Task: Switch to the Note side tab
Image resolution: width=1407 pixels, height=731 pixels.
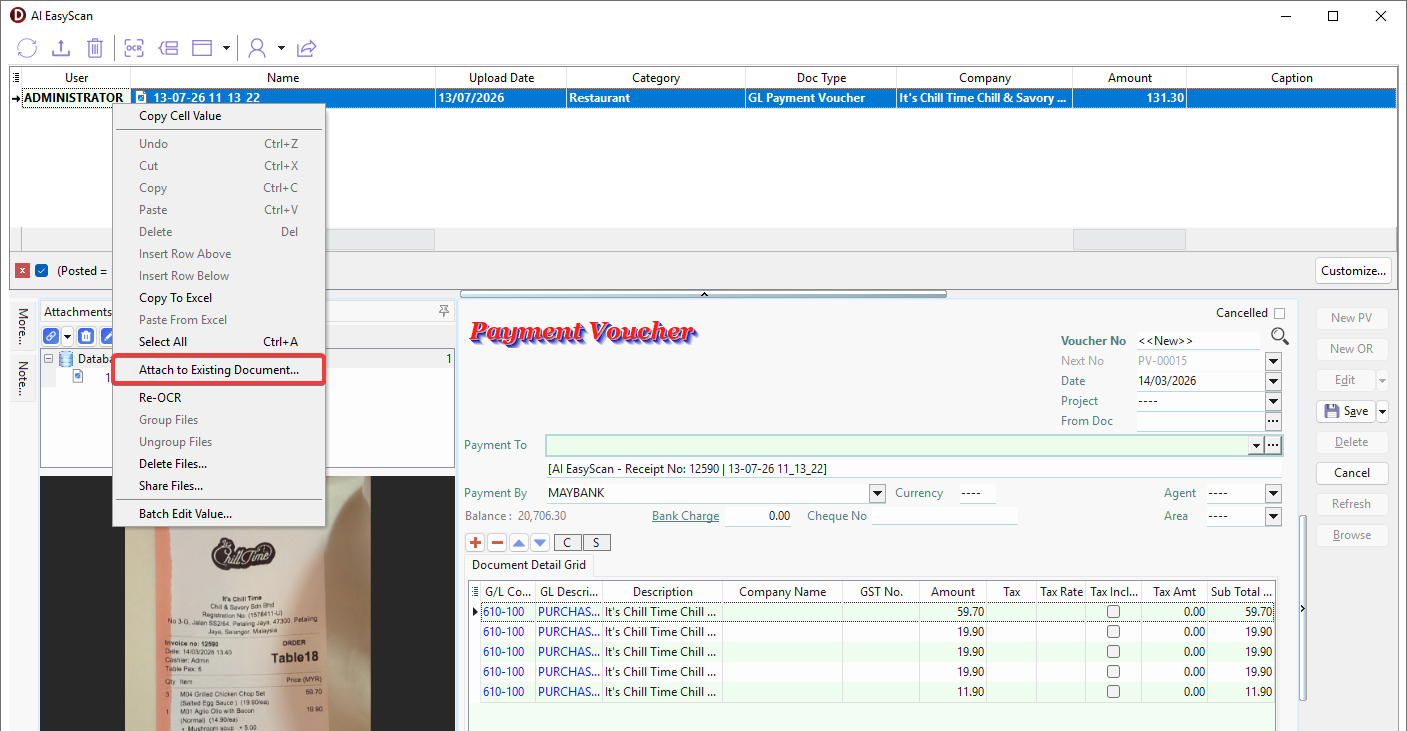Action: 23,377
